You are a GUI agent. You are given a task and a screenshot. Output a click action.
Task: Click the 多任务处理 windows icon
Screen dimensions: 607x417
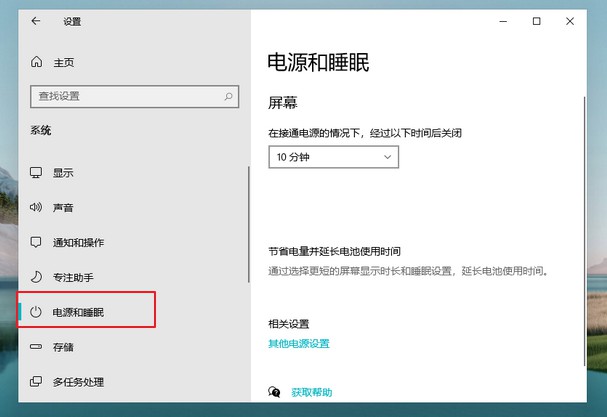tap(36, 381)
